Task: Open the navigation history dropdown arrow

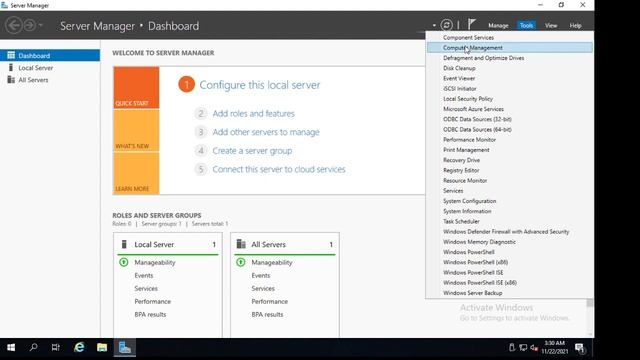Action: [x=40, y=25]
